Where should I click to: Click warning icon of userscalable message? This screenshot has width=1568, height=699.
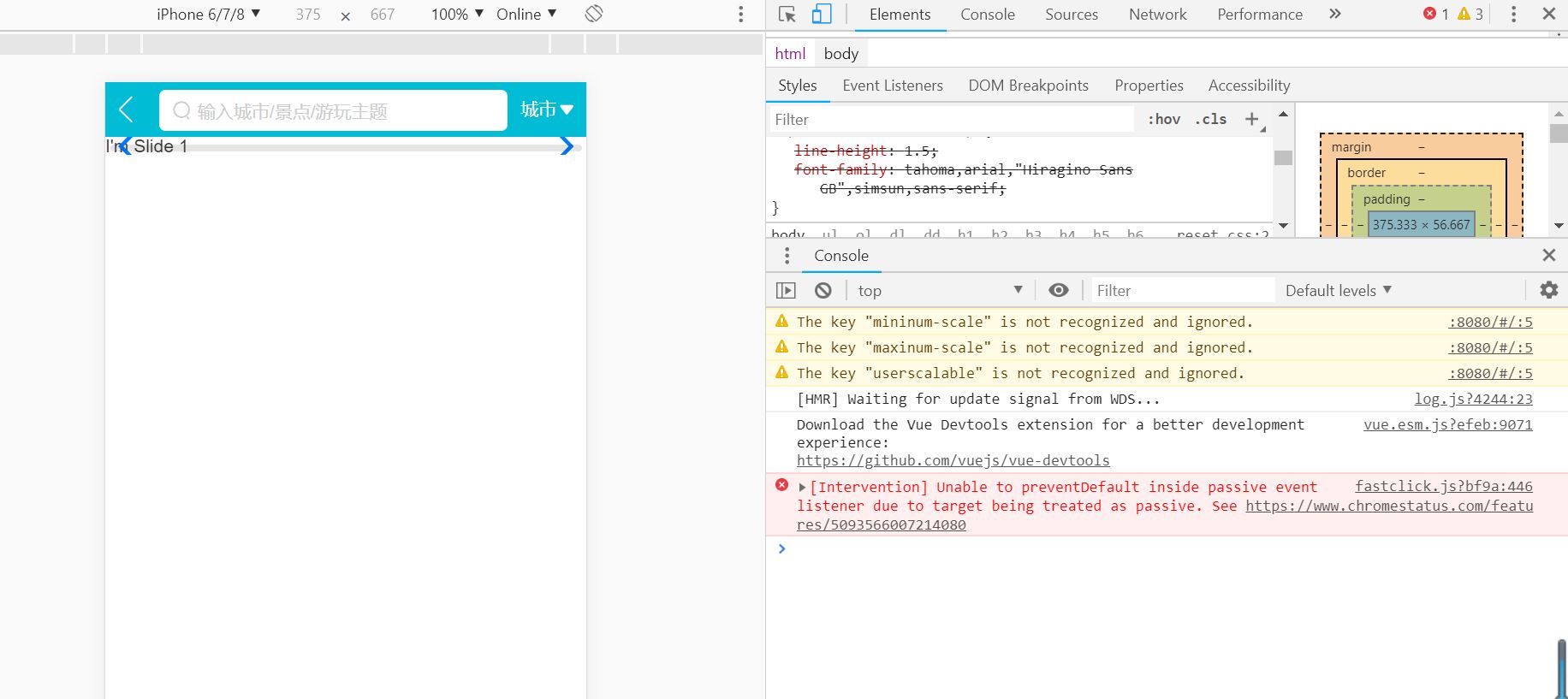781,372
